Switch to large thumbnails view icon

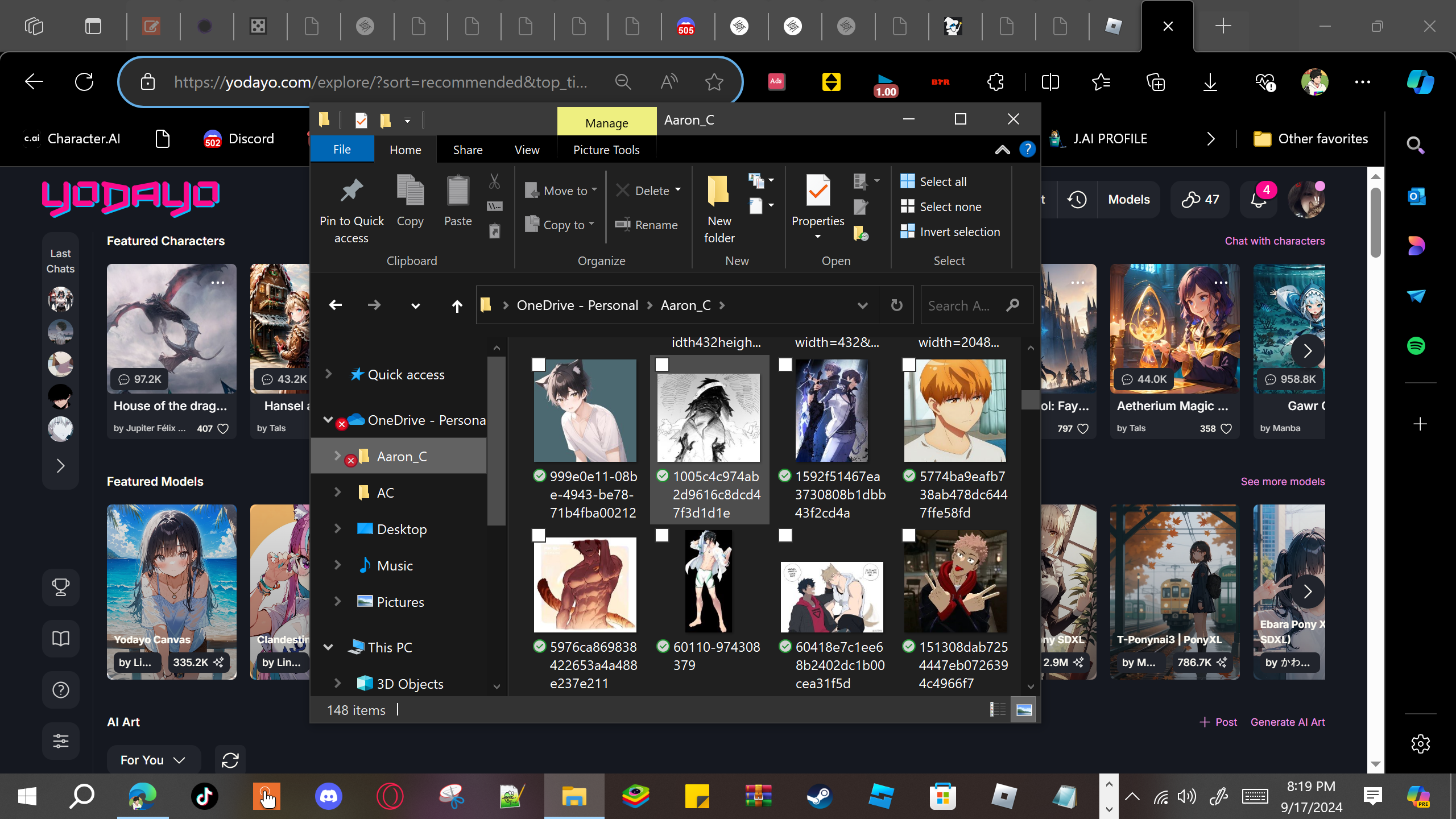pyautogui.click(x=1023, y=710)
